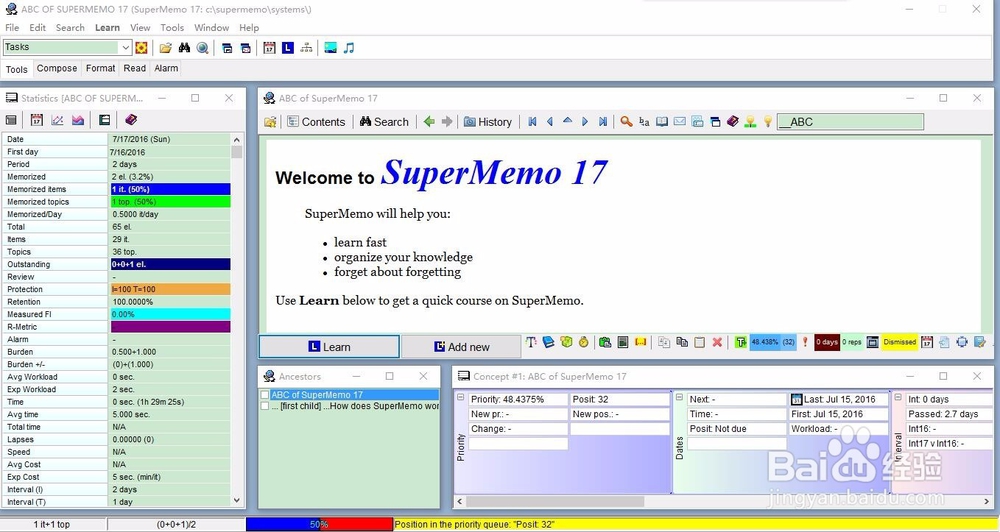The height and width of the screenshot is (532, 1000).
Task: Open the Learn menu
Action: [107, 27]
